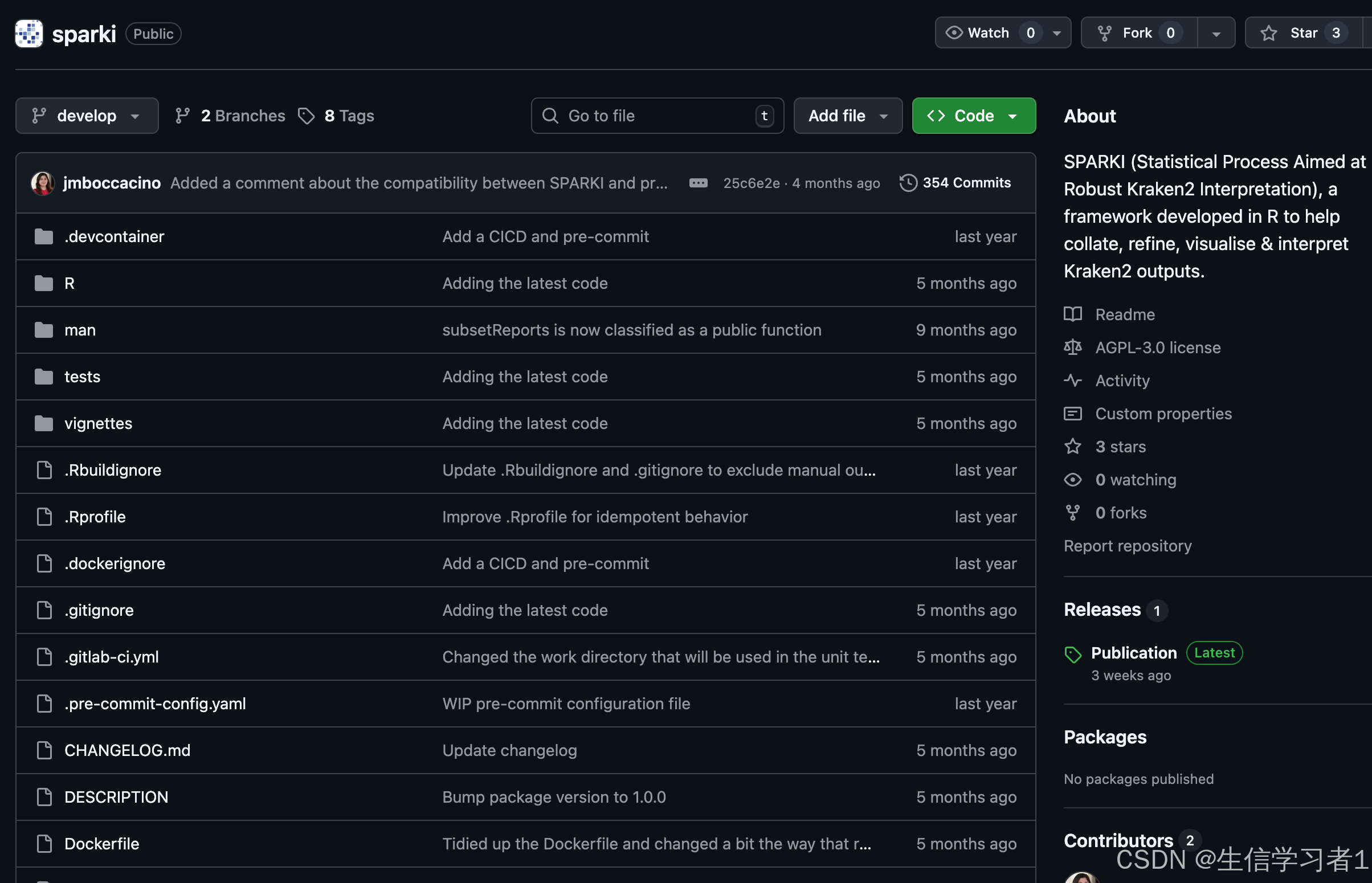This screenshot has width=1372, height=883.
Task: Expand the commit message ellipsis icon
Action: [x=698, y=183]
